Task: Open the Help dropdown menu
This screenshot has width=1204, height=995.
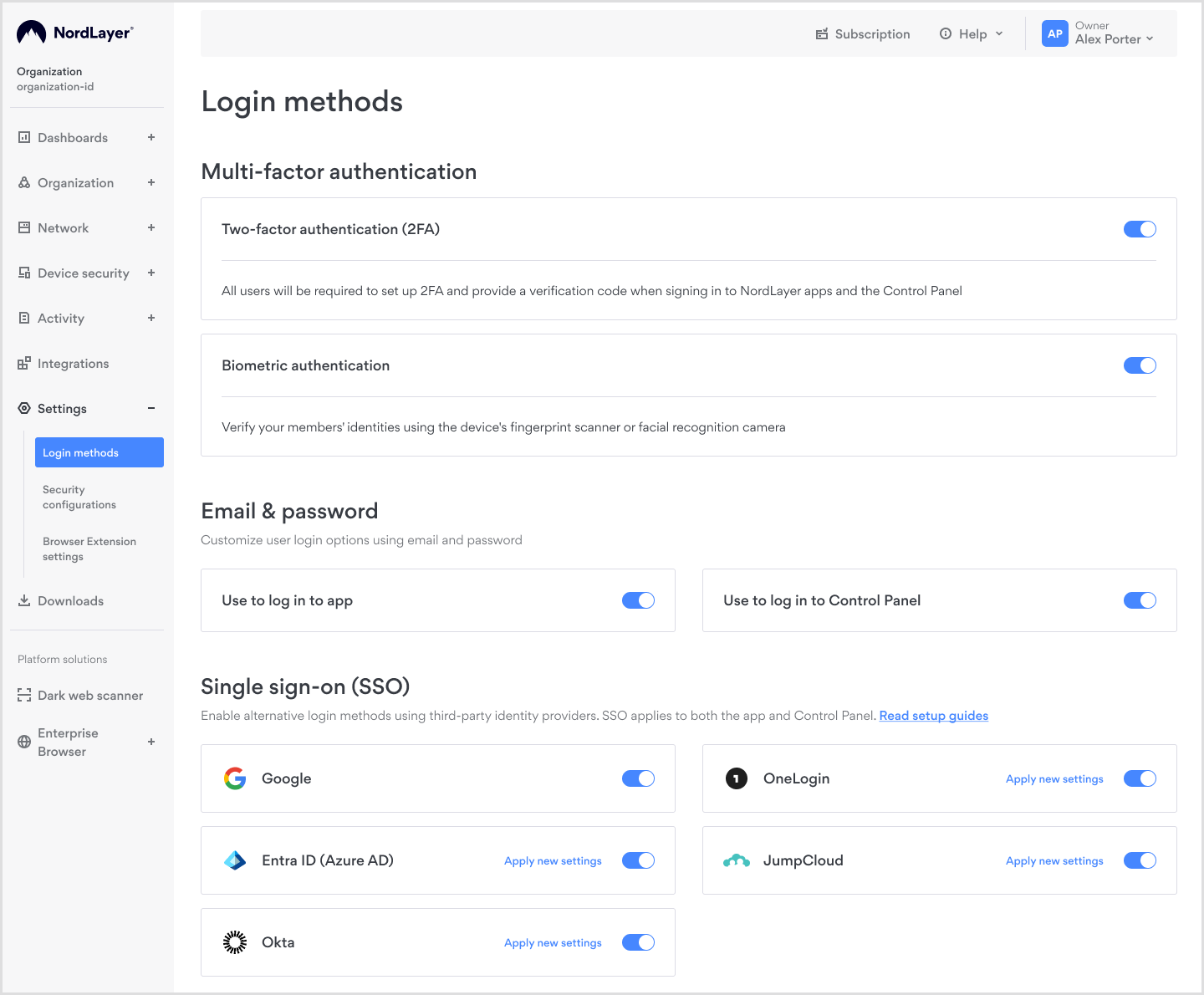Action: click(x=972, y=33)
